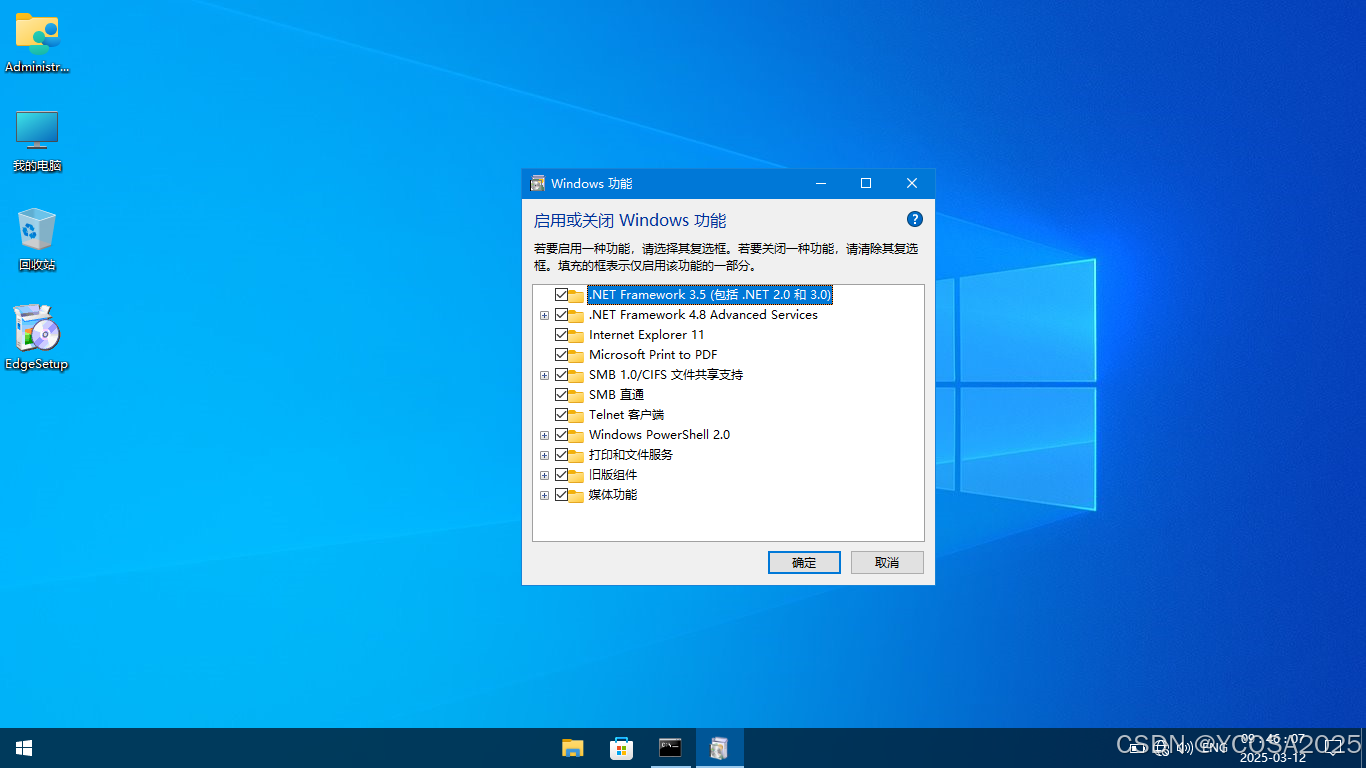The width and height of the screenshot is (1366, 768).
Task: Click folder icon beside SMB 1.0/CIFS
Action: click(577, 375)
